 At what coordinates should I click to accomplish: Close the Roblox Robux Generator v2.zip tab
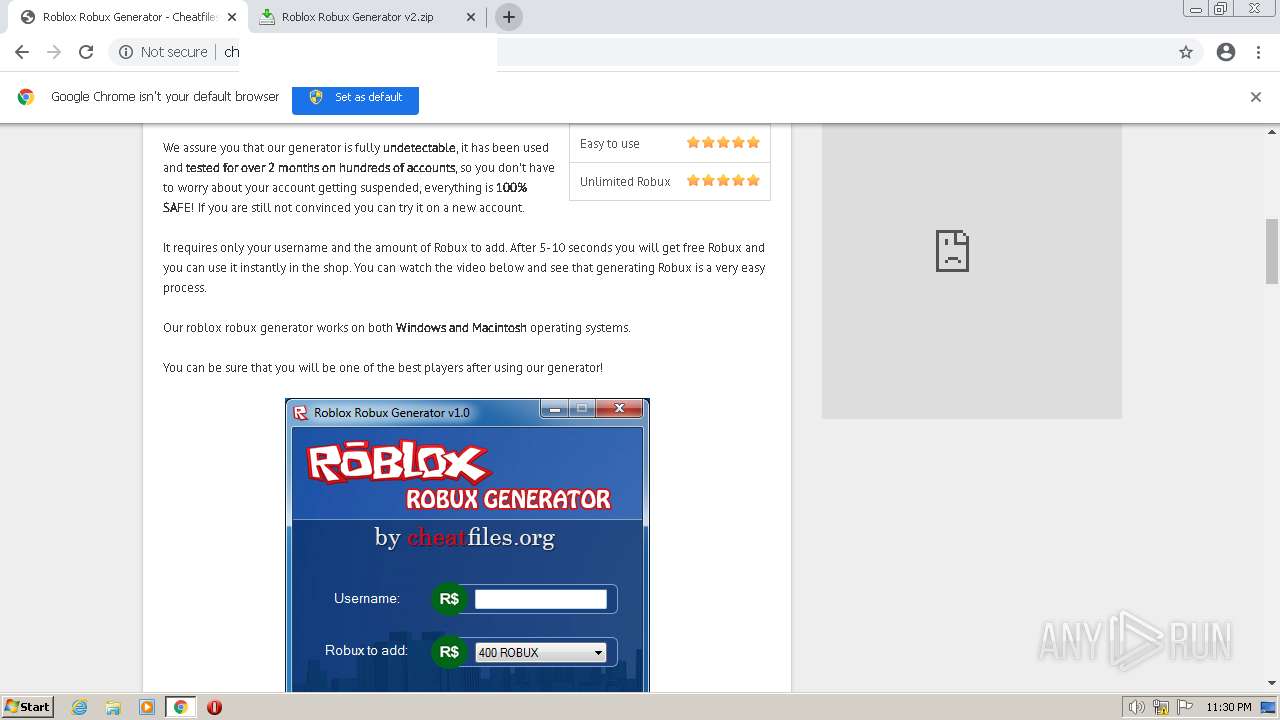tap(472, 17)
